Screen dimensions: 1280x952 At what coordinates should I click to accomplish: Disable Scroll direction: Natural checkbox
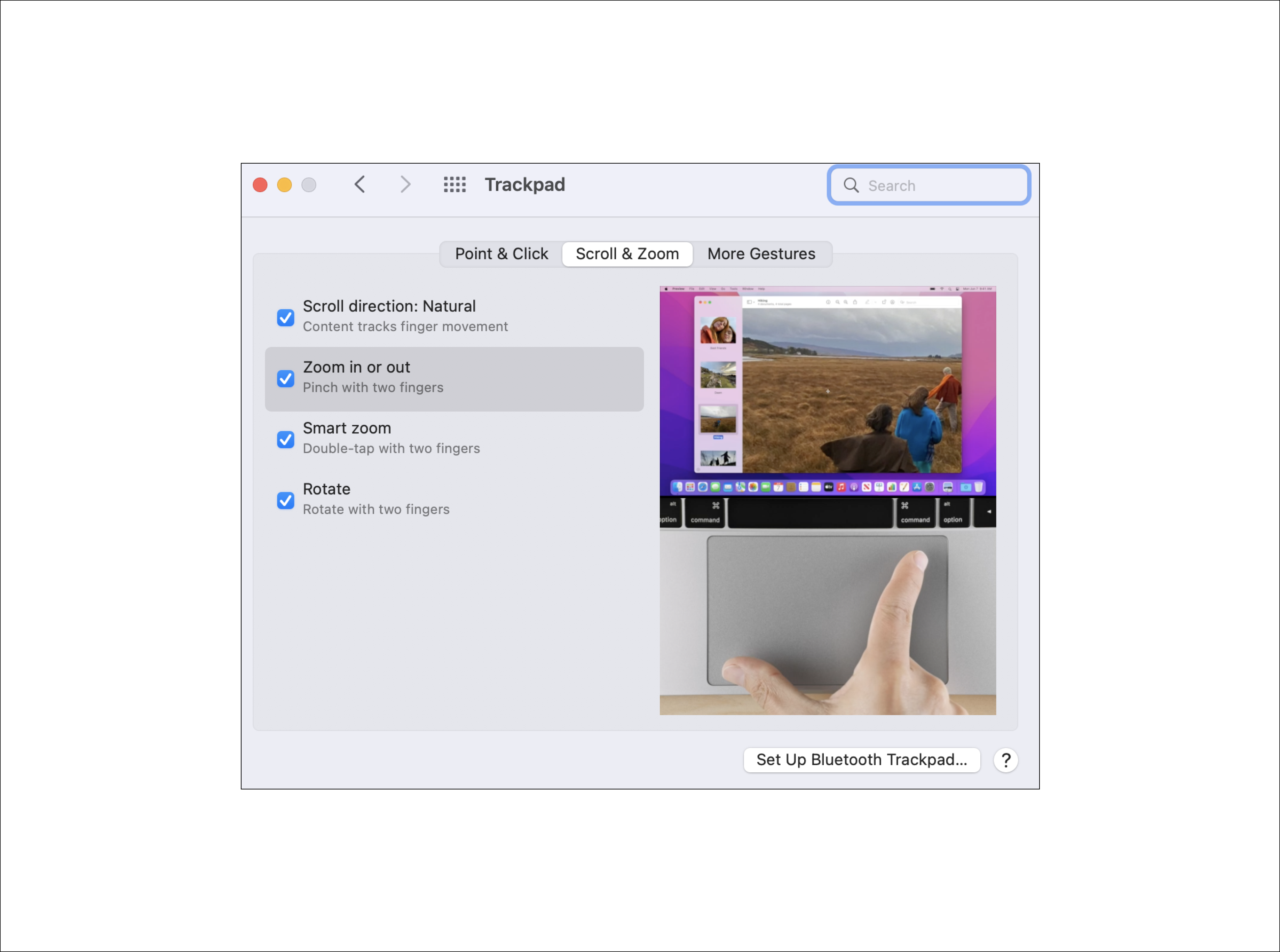(x=286, y=317)
